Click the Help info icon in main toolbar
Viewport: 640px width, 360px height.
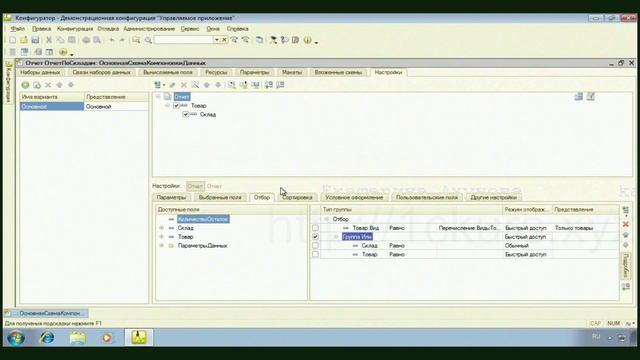point(307,40)
